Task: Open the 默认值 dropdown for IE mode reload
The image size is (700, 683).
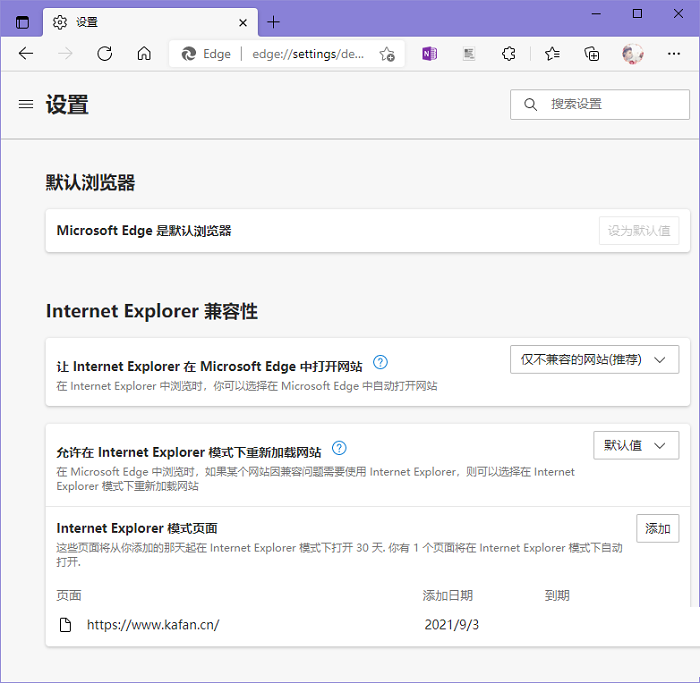Action: 635,446
